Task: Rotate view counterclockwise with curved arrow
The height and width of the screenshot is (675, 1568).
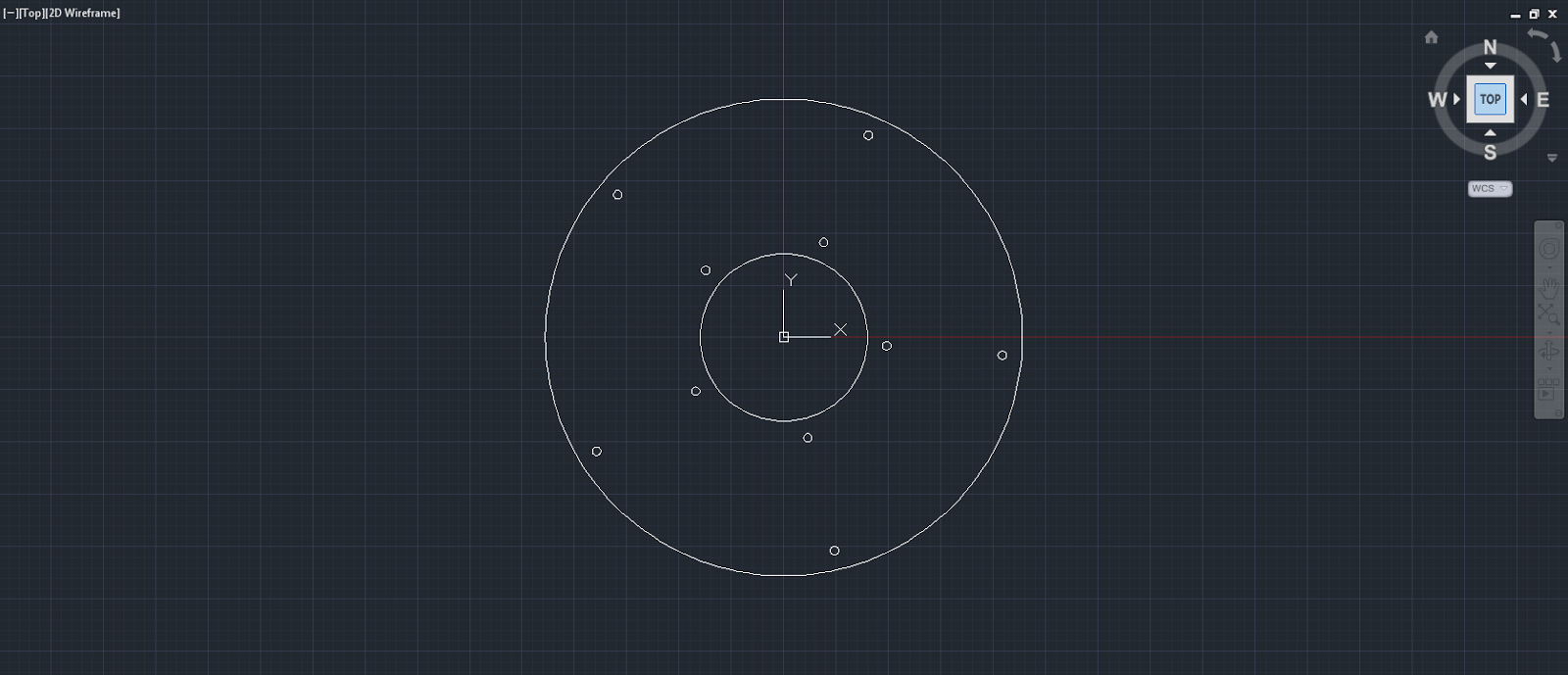Action: coord(1537,33)
